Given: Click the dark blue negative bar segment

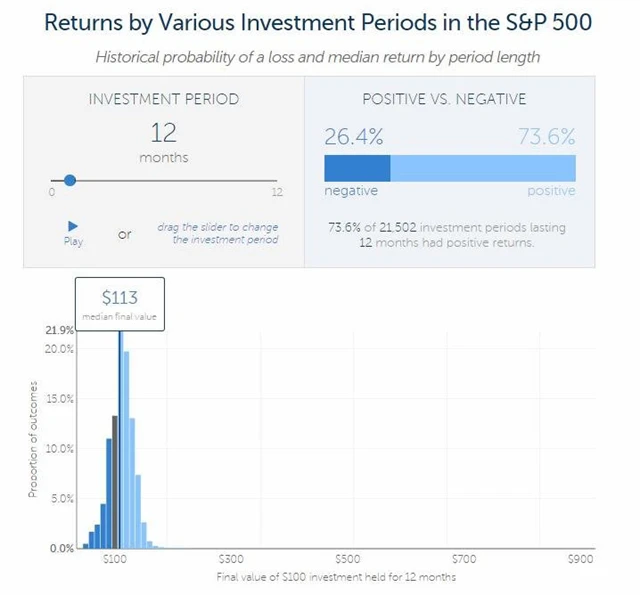Looking at the screenshot, I should [356, 167].
